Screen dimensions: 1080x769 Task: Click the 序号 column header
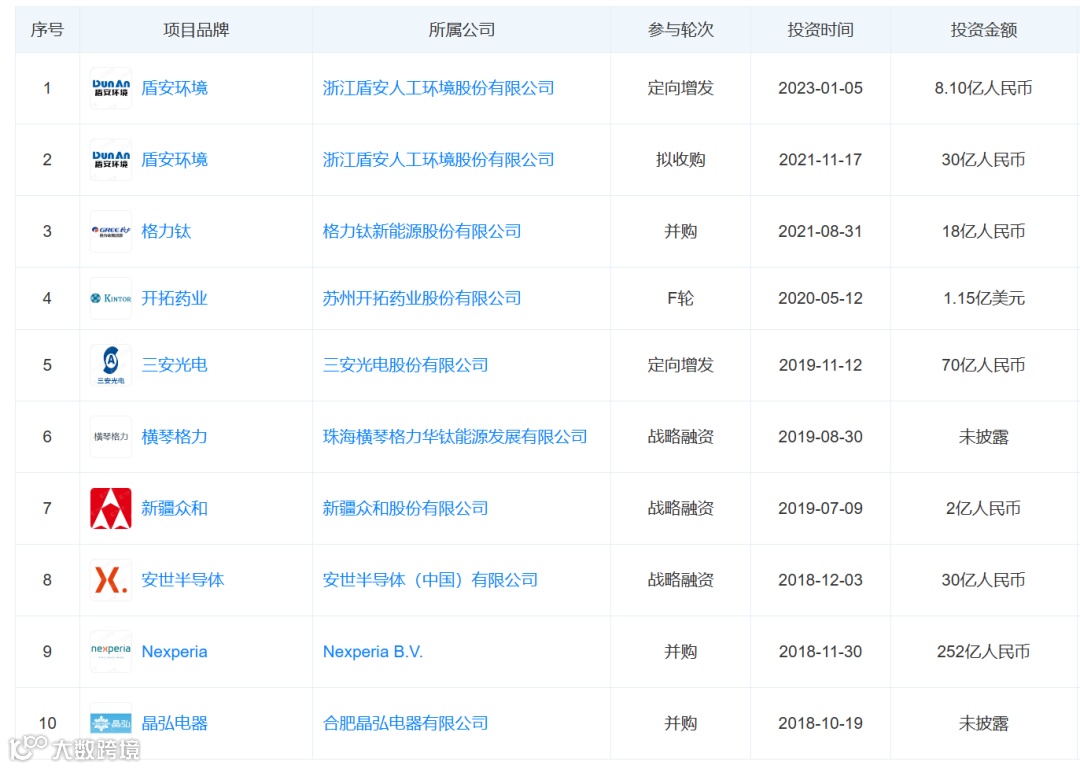click(x=47, y=30)
